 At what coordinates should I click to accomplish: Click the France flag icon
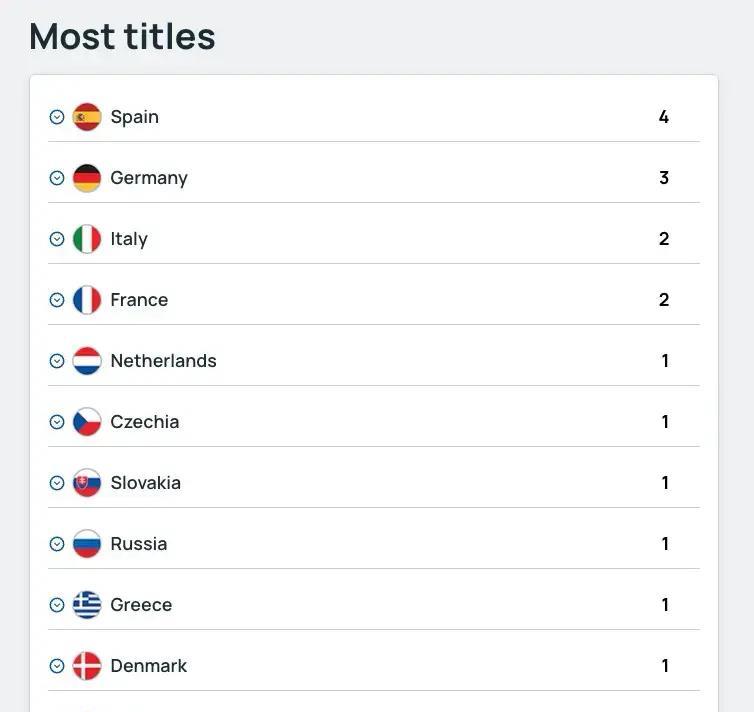point(87,300)
